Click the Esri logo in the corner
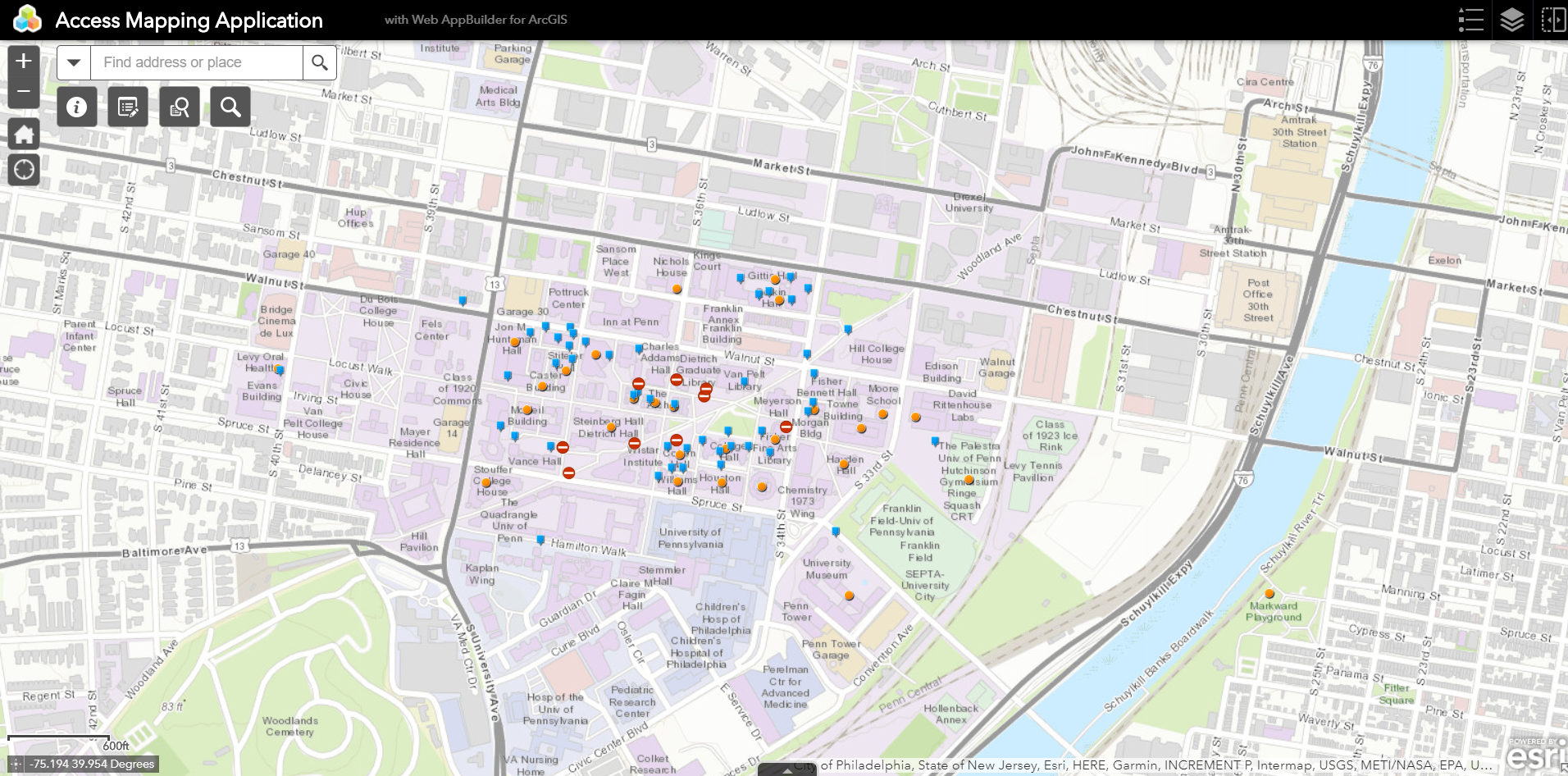The width and height of the screenshot is (1568, 776). 1538,752
